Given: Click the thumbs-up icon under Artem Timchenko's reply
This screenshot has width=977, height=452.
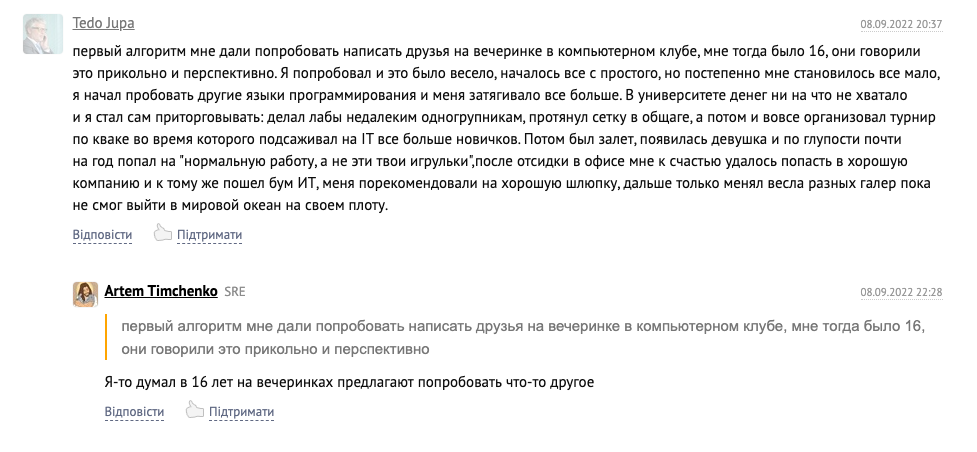Looking at the screenshot, I should (194, 410).
